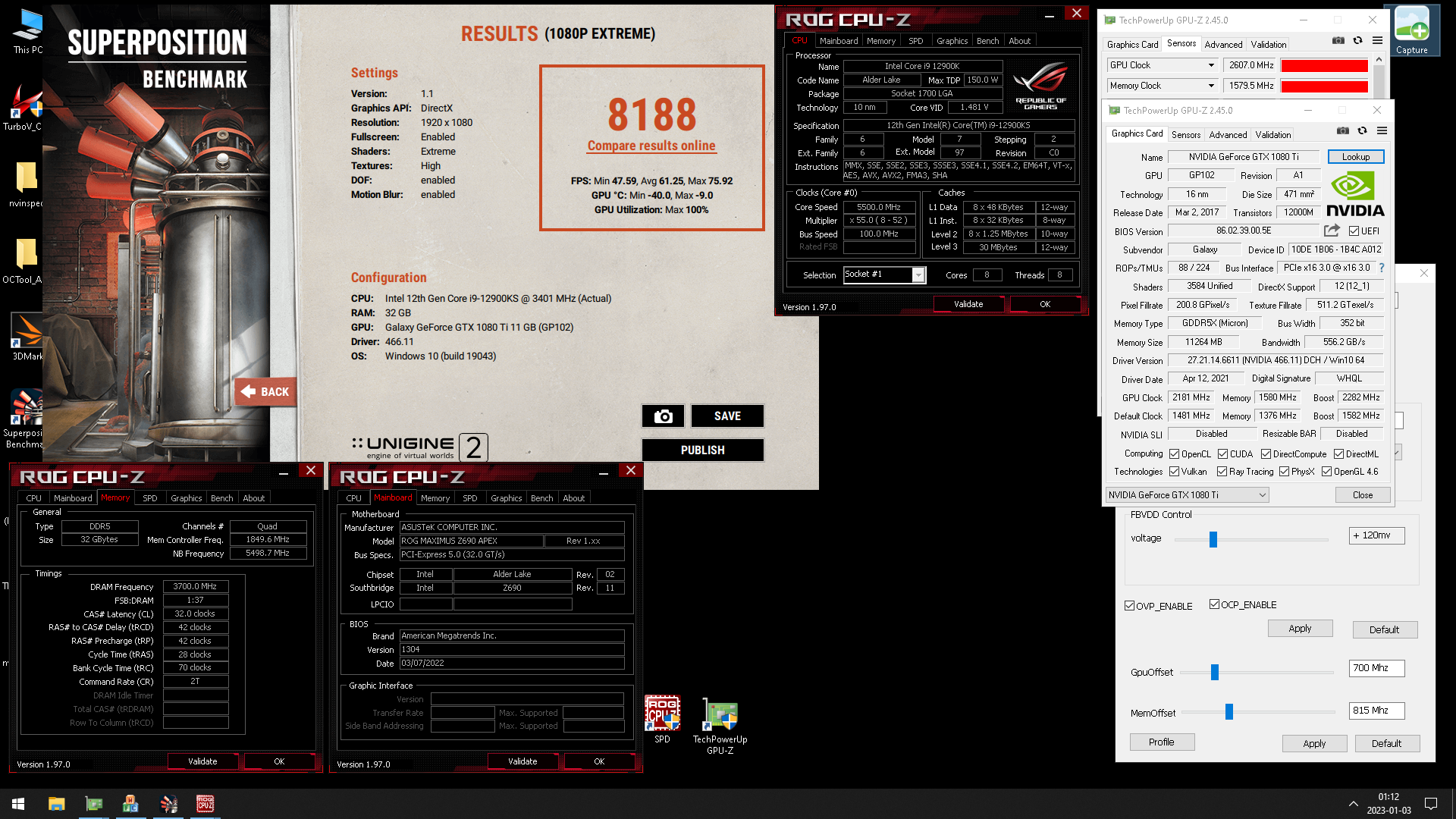This screenshot has height=819, width=1456.
Task: Switch to Advanced tab in GPU-Z Graphics Card window
Action: 1228,135
